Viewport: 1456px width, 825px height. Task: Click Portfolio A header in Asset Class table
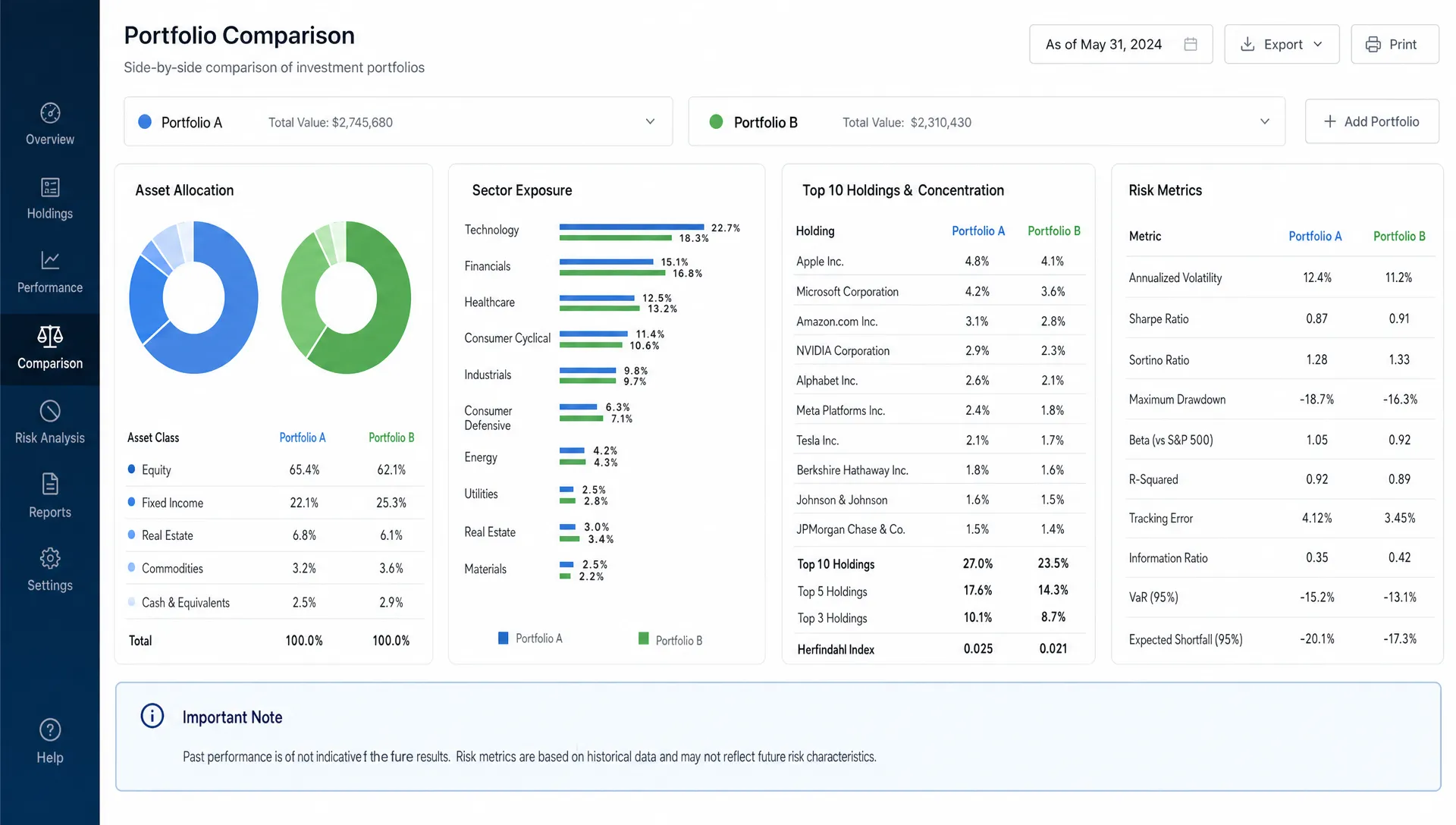[x=302, y=438]
